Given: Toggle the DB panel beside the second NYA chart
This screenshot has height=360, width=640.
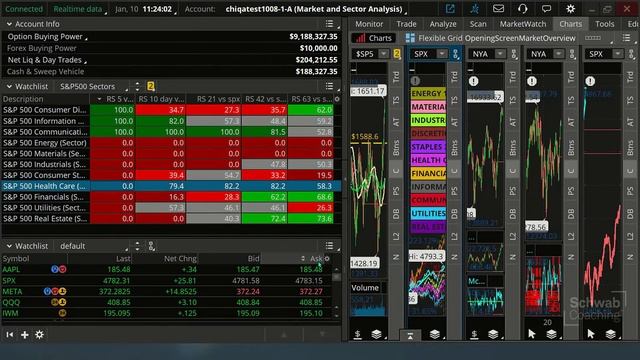Looking at the screenshot, I should pyautogui.click(x=571, y=213).
